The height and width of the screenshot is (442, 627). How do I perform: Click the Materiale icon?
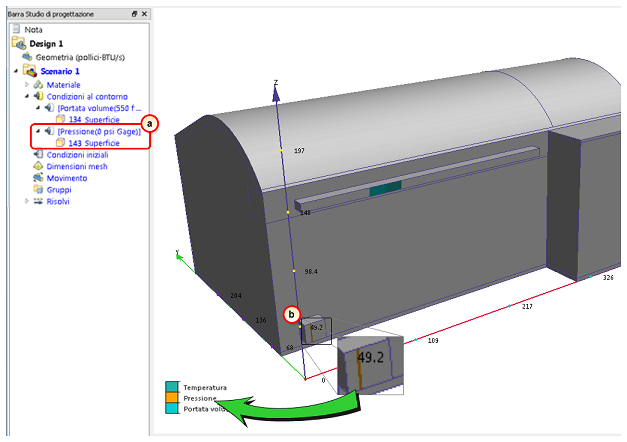click(38, 84)
